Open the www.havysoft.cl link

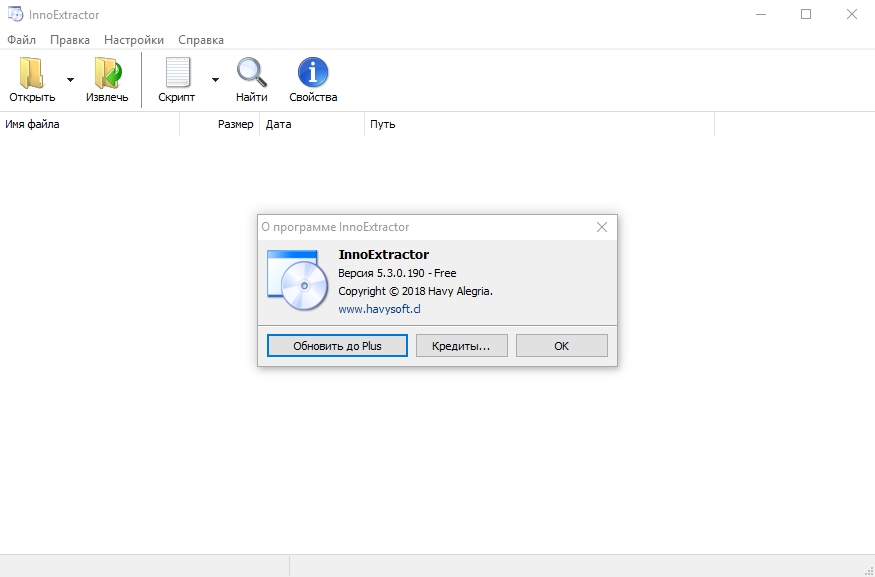coord(379,309)
